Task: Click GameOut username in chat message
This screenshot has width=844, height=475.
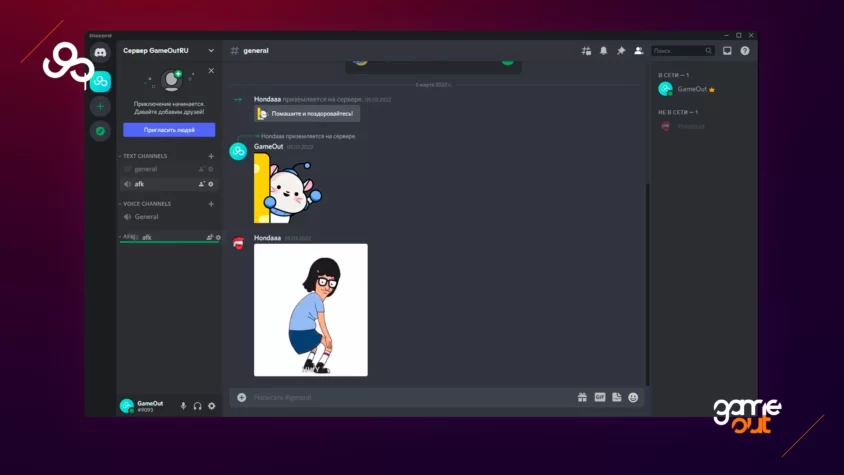Action: pyautogui.click(x=269, y=146)
